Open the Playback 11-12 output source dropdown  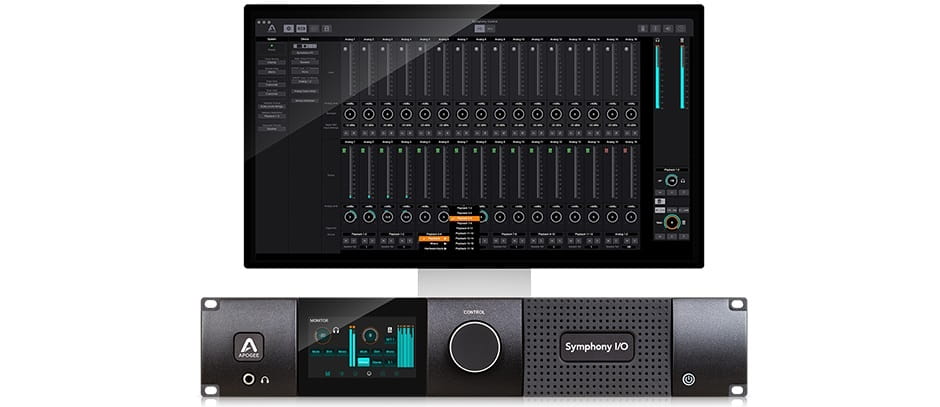[x=584, y=234]
